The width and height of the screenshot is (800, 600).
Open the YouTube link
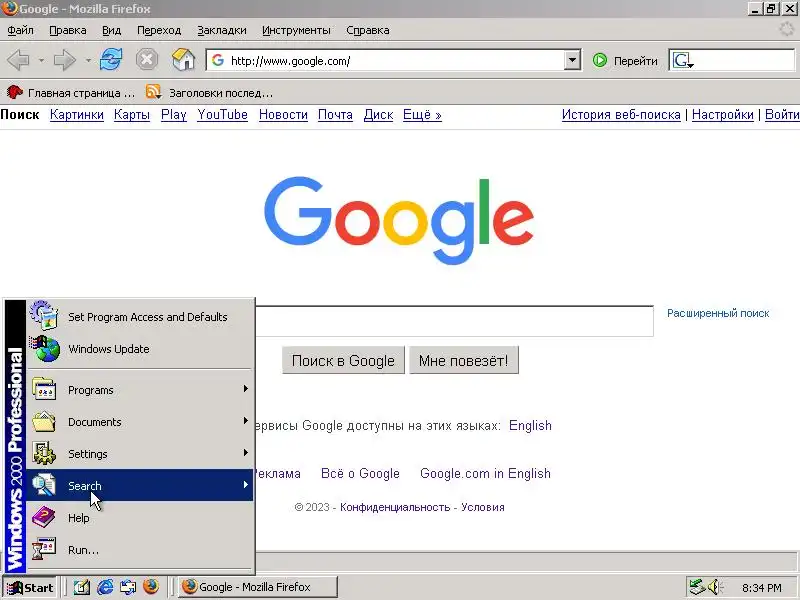coord(222,115)
